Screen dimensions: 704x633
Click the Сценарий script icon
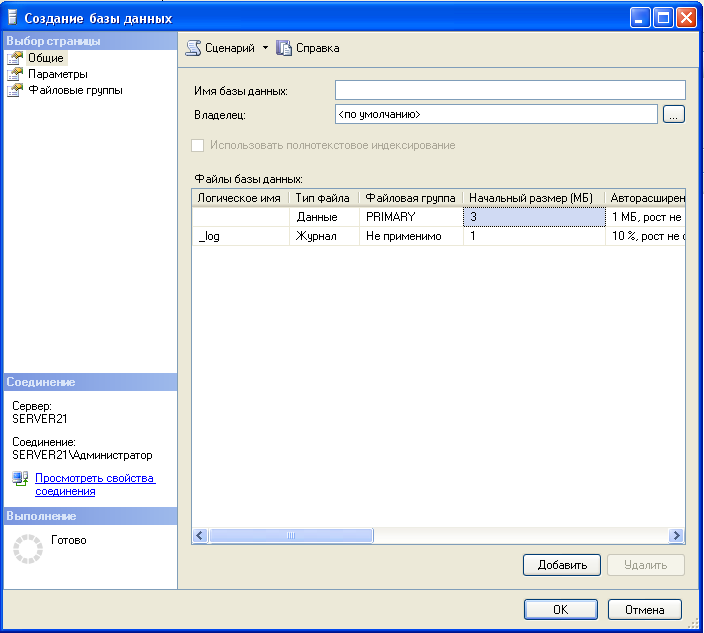point(194,48)
